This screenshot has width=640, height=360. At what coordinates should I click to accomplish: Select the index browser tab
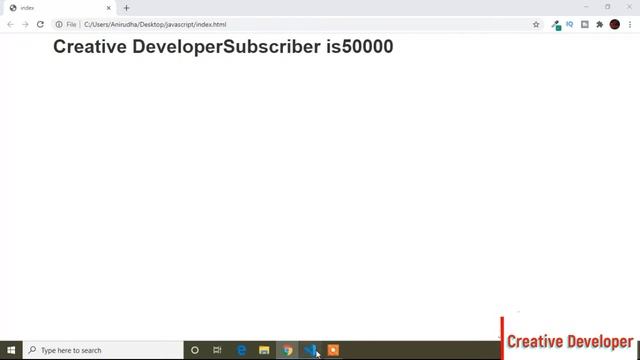click(x=59, y=8)
